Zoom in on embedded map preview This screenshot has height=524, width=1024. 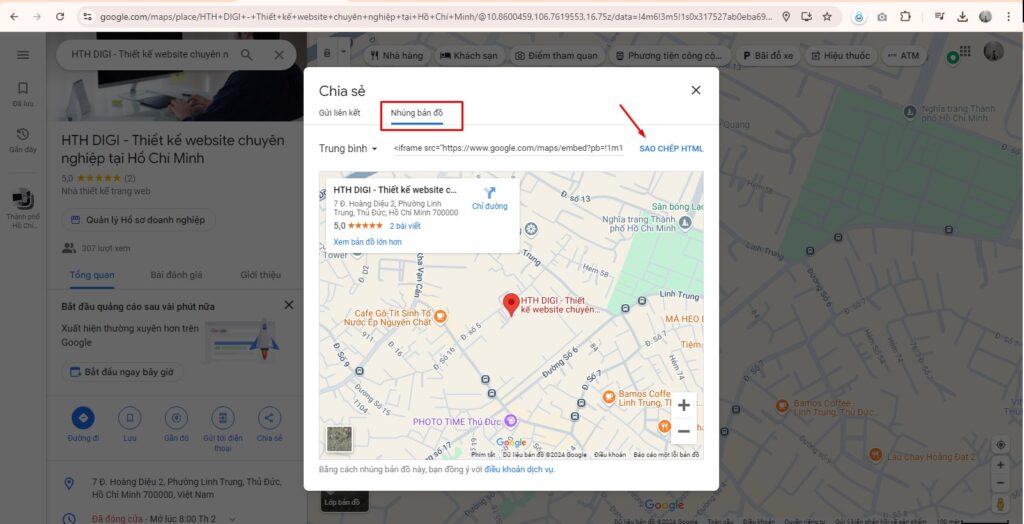tap(684, 405)
